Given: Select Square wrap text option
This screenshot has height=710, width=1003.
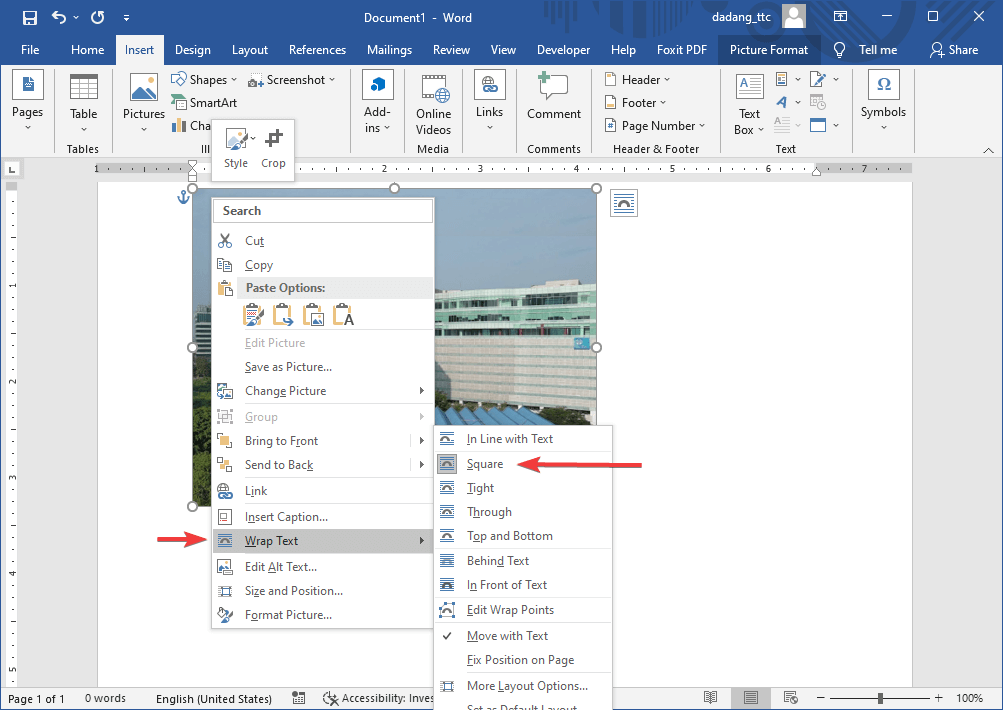Looking at the screenshot, I should [485, 464].
